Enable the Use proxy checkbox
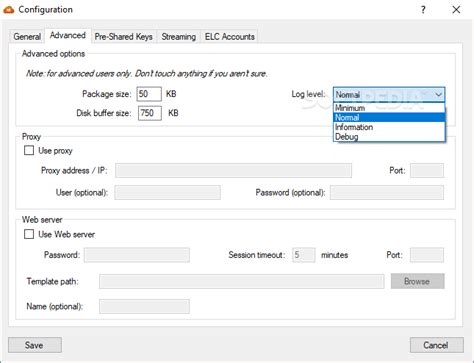 29,150
